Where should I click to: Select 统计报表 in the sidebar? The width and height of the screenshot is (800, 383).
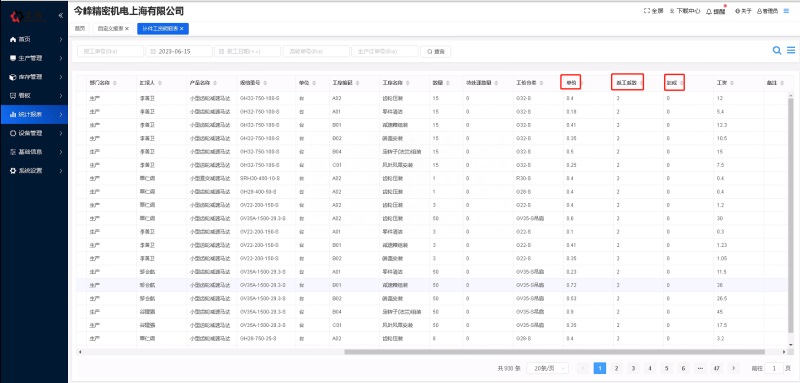point(34,114)
